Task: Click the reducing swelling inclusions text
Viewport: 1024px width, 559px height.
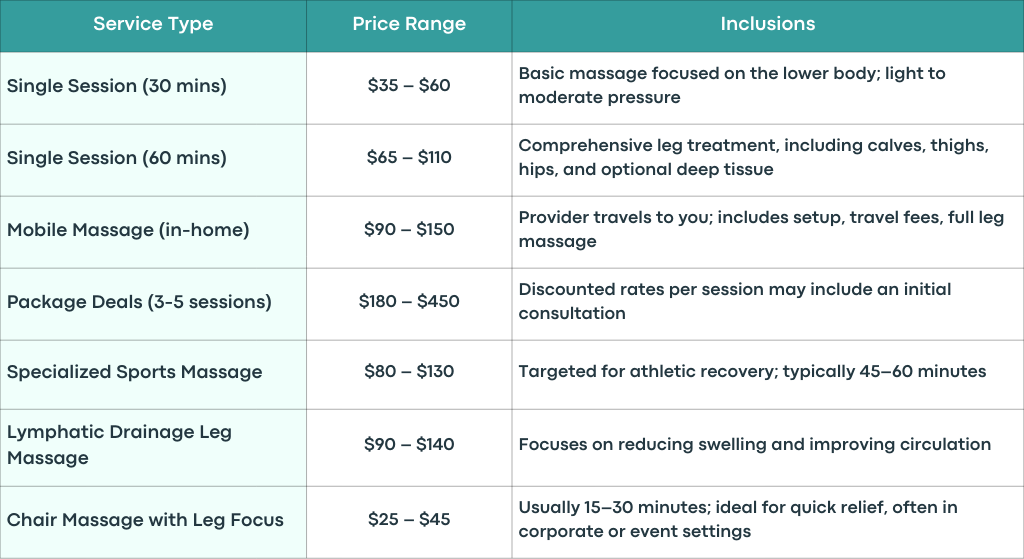Action: [x=755, y=445]
